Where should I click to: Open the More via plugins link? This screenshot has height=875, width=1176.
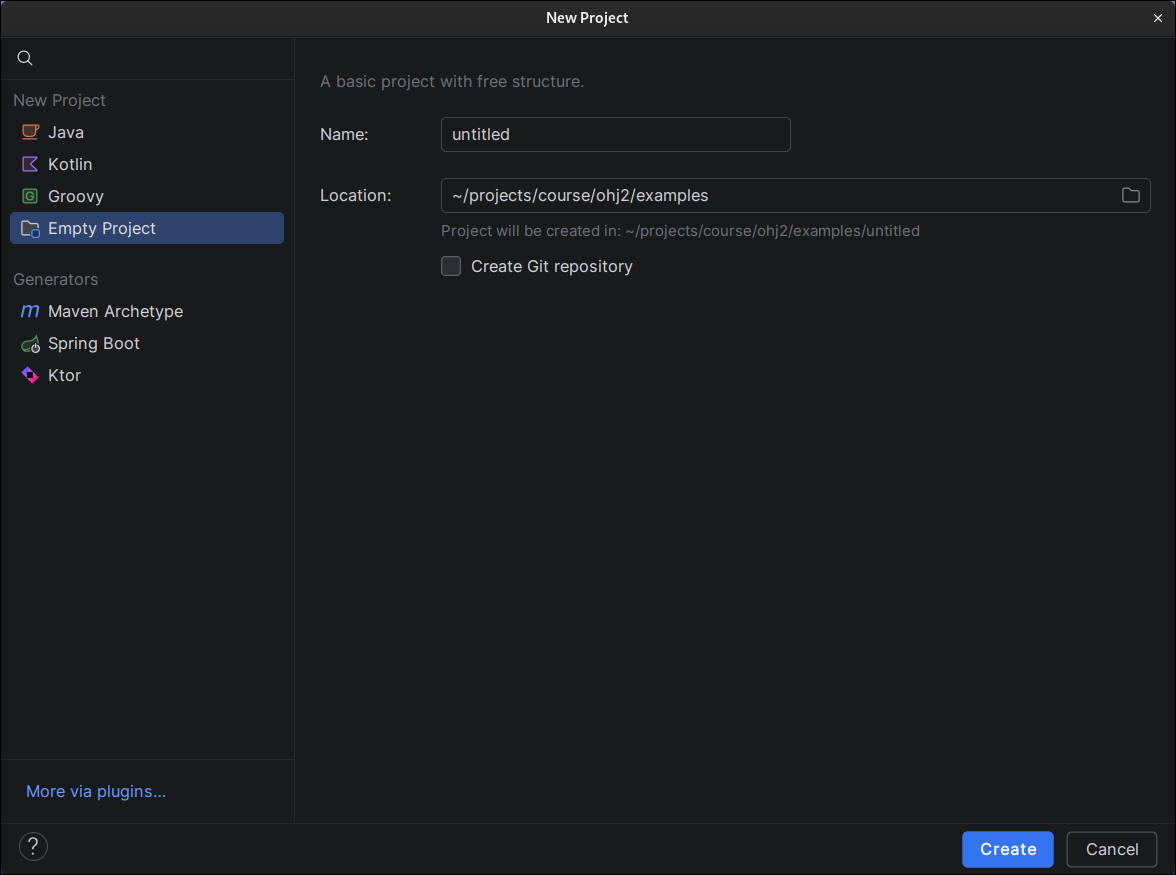96,791
